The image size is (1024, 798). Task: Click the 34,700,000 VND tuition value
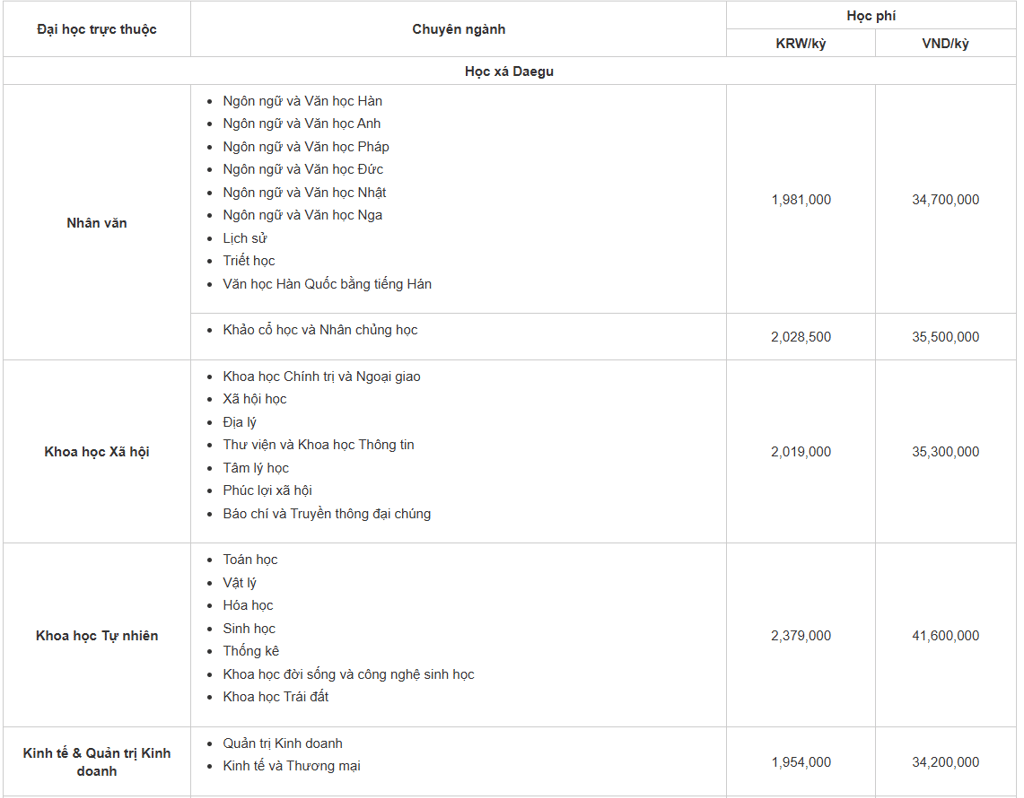tap(945, 200)
